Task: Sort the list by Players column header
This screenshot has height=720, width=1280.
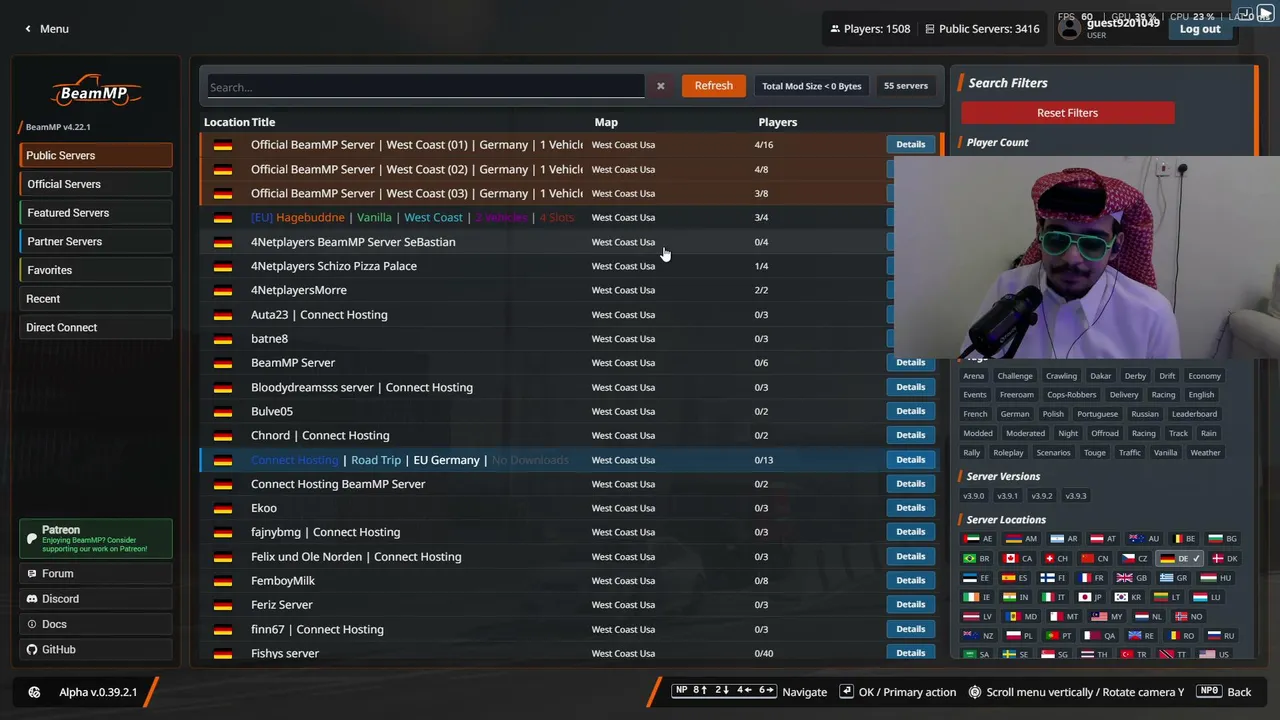Action: coord(777,122)
